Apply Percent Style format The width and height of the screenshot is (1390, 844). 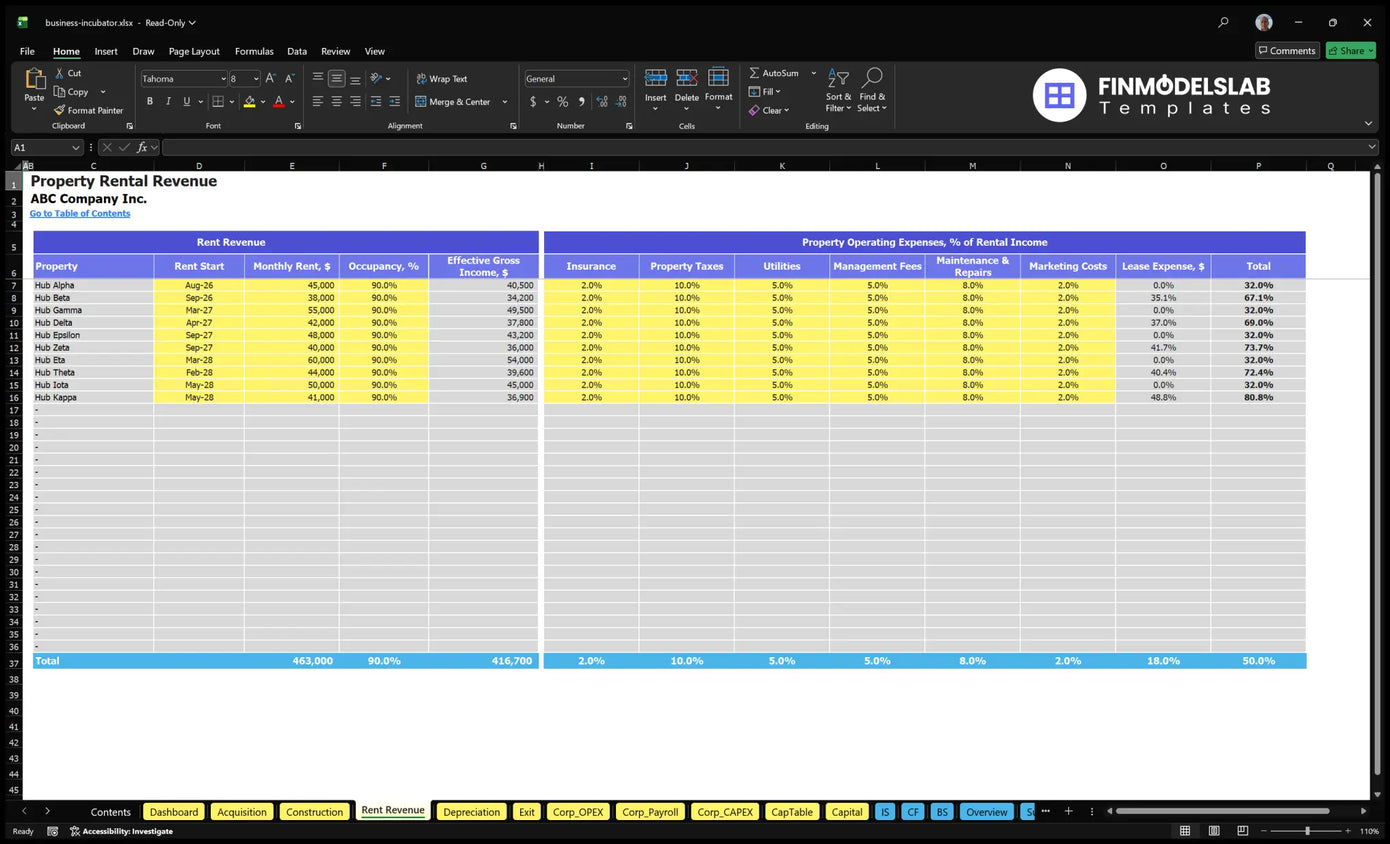click(562, 101)
